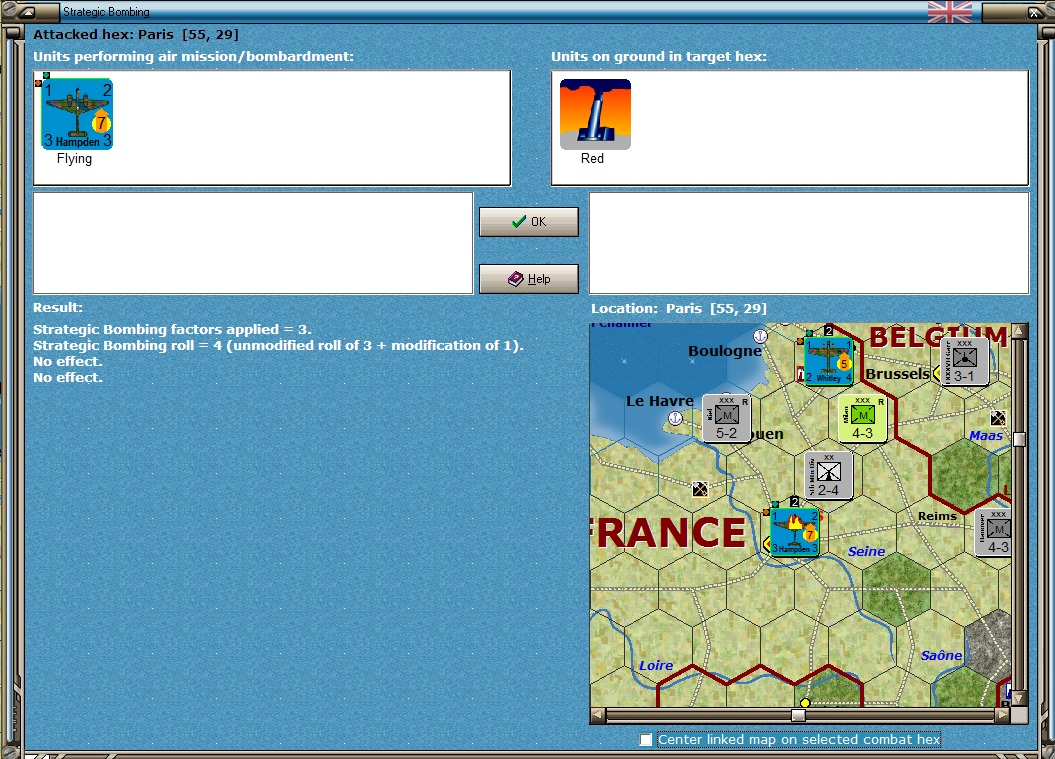Click the mine resource icon west of Paris

tap(700, 489)
